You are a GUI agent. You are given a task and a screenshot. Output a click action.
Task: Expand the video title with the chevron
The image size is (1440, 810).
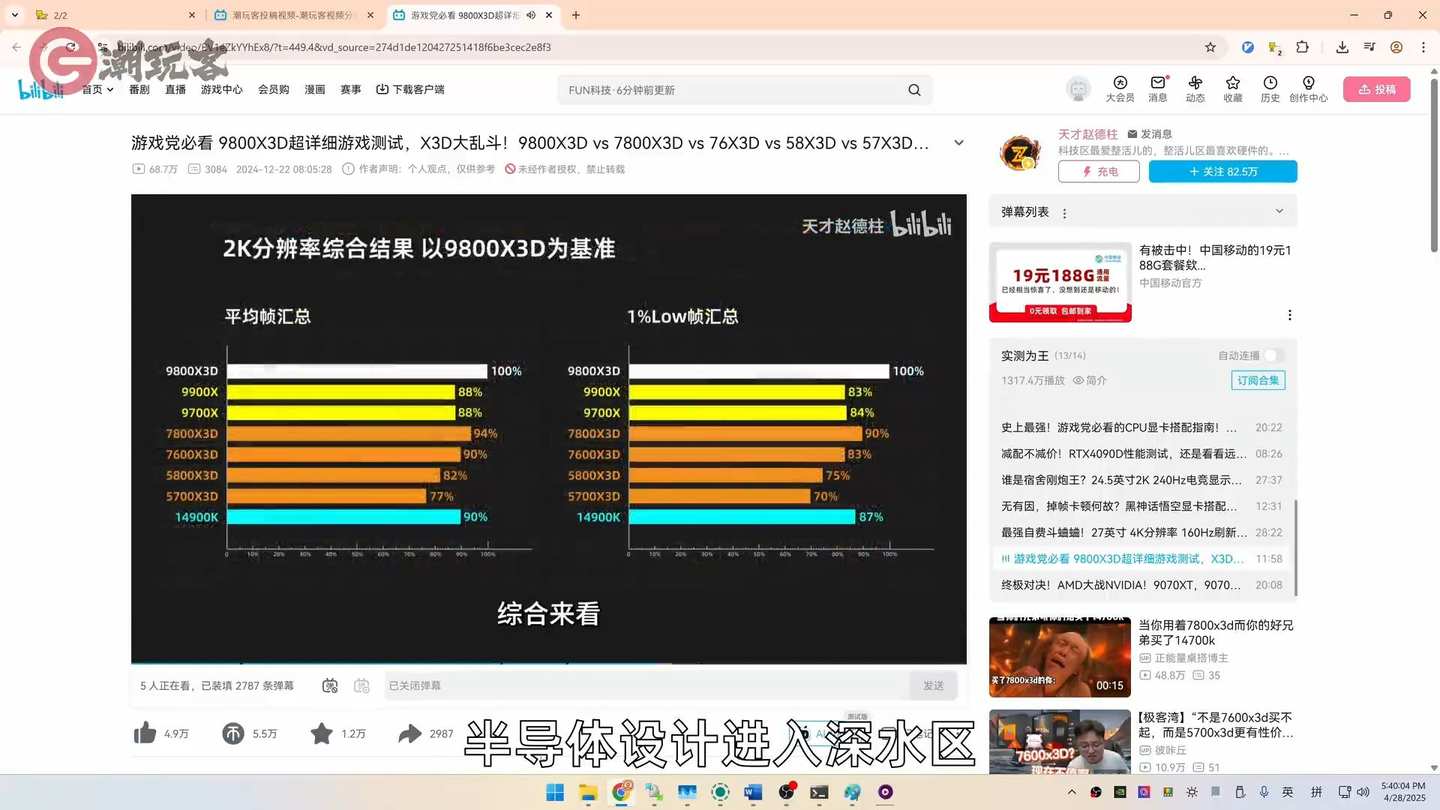(x=957, y=142)
